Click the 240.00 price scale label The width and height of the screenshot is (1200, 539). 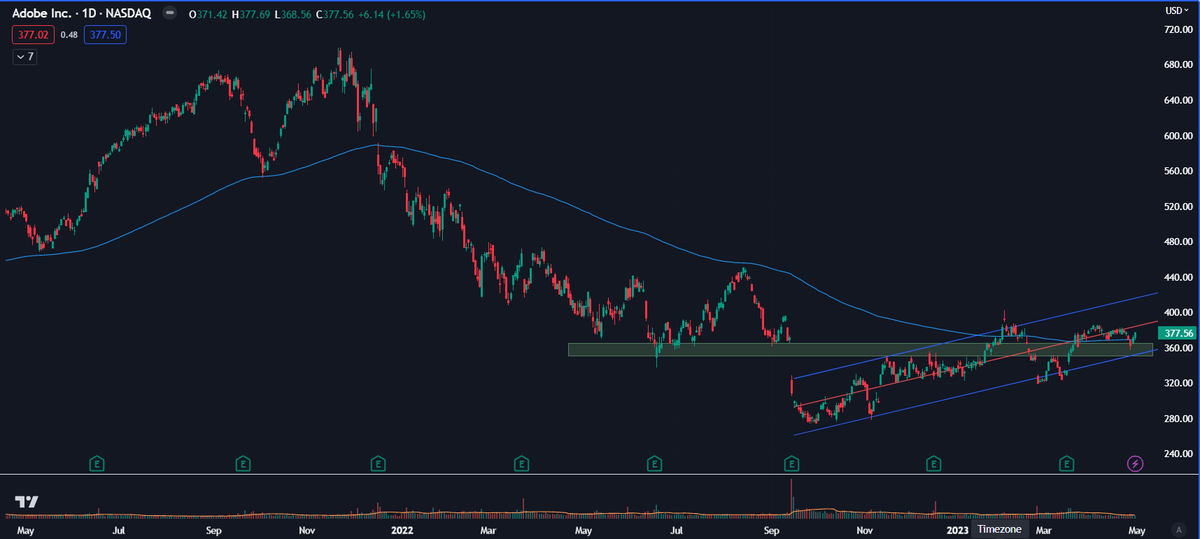pyautogui.click(x=1176, y=454)
